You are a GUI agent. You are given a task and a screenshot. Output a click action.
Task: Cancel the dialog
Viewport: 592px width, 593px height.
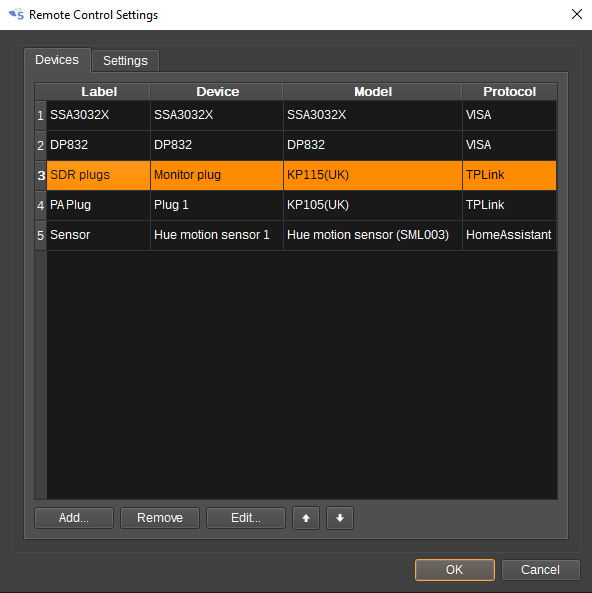click(x=540, y=570)
